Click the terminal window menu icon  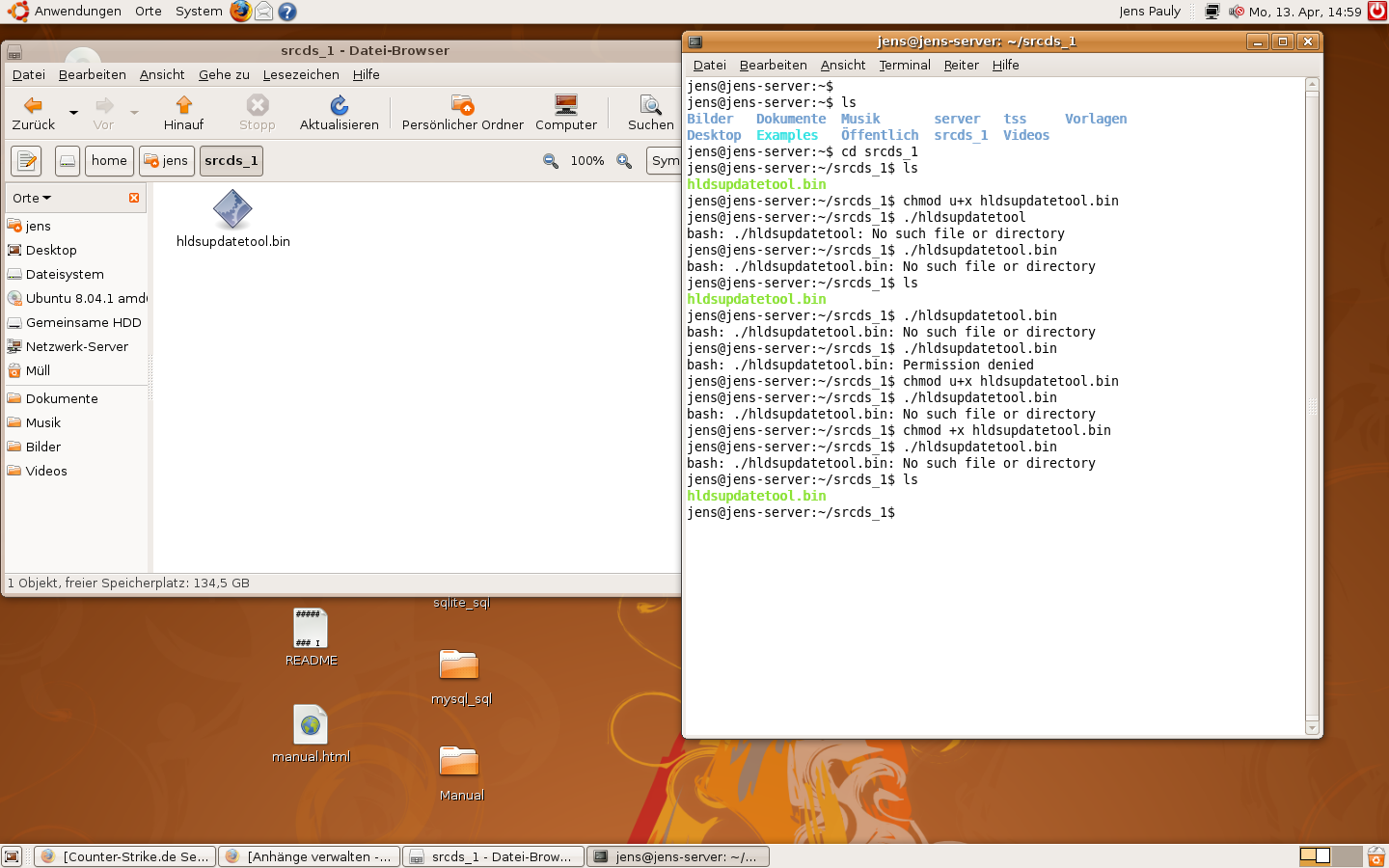coord(695,41)
